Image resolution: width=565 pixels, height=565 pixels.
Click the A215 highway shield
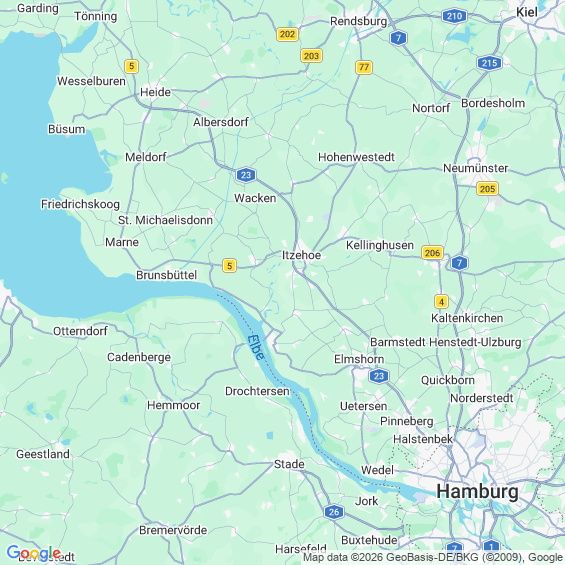point(489,63)
